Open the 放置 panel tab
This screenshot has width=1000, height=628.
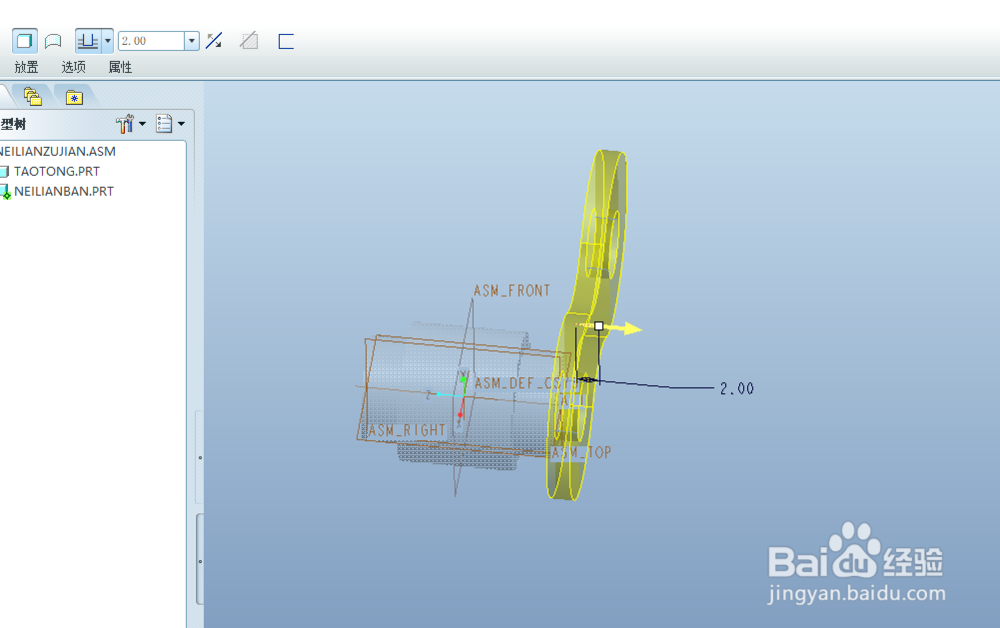[x=26, y=67]
